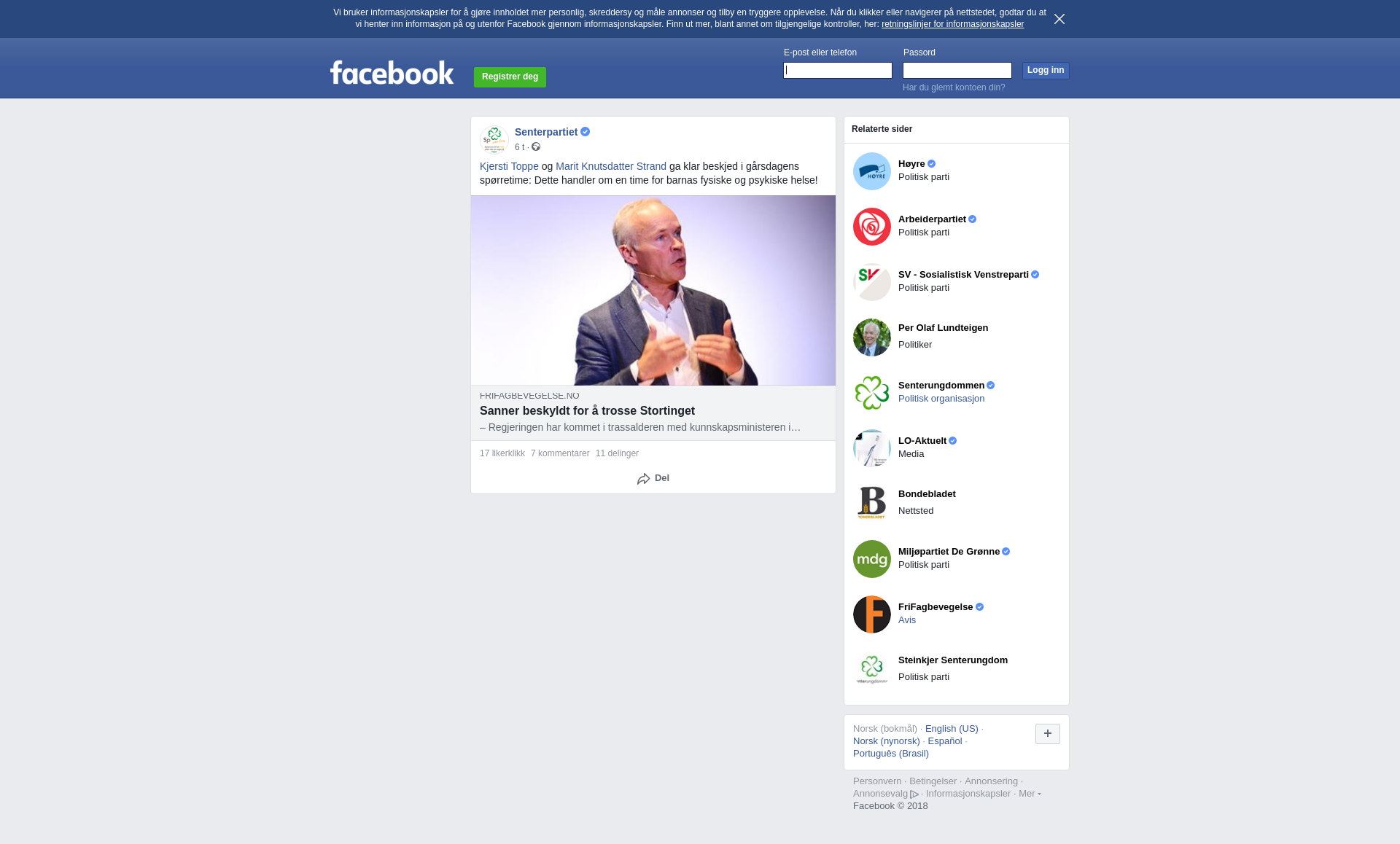Open the Miljøpartiet De Grønne mdg logo
The width and height of the screenshot is (1400, 844).
pos(872,559)
